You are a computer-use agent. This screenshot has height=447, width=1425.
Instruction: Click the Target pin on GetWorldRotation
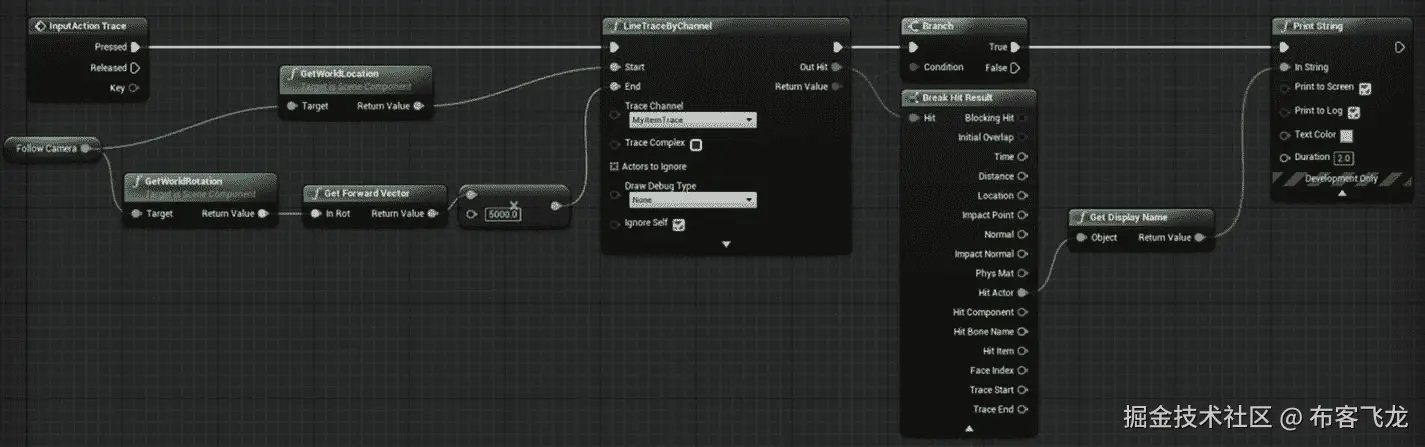point(136,213)
